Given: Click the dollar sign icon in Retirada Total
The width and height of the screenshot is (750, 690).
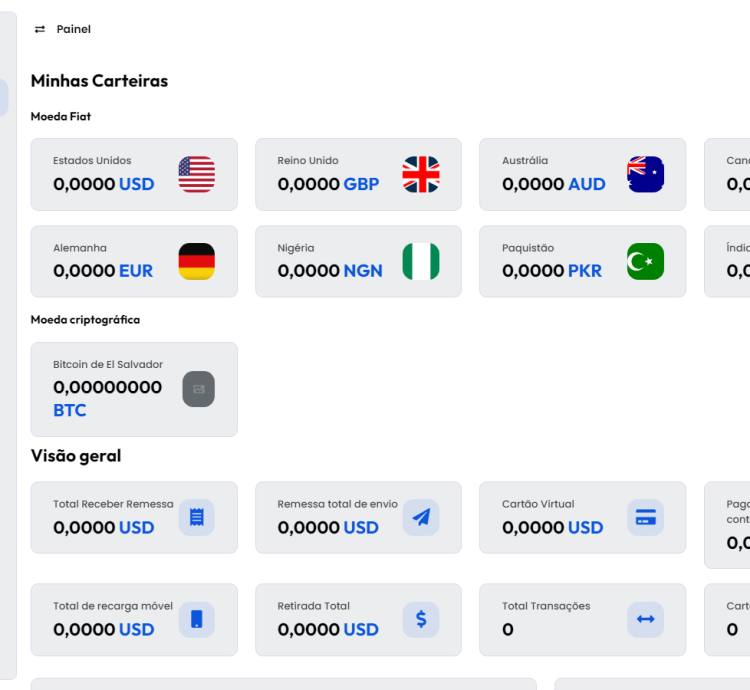Looking at the screenshot, I should [421, 620].
